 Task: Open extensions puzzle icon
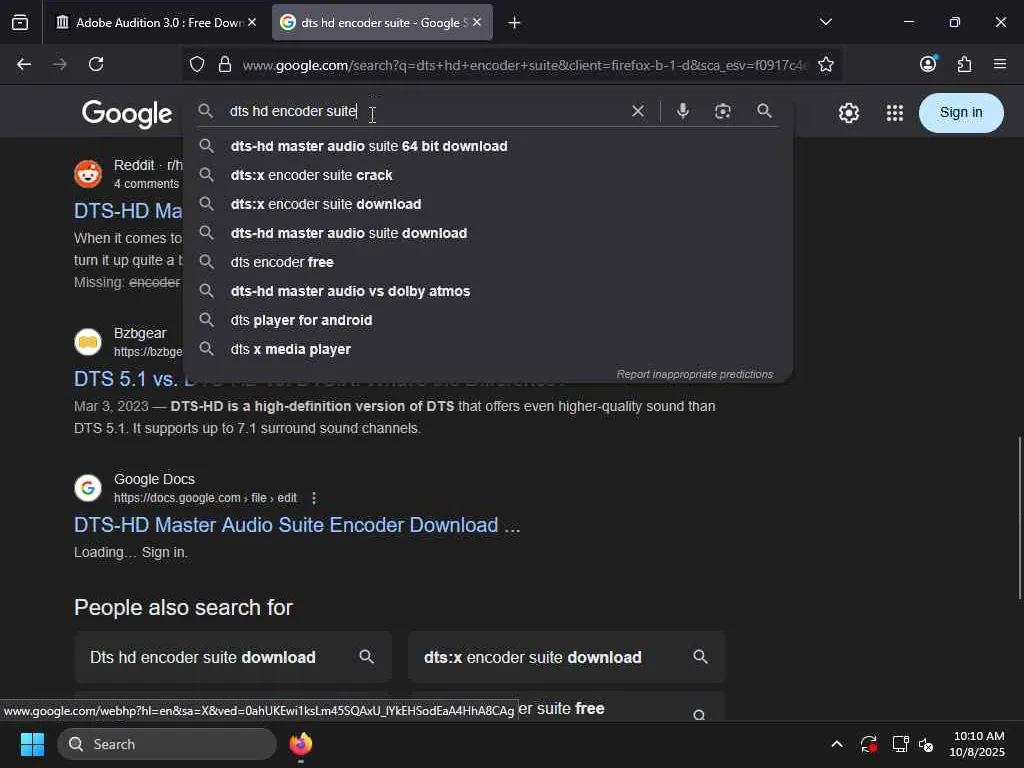coord(964,64)
